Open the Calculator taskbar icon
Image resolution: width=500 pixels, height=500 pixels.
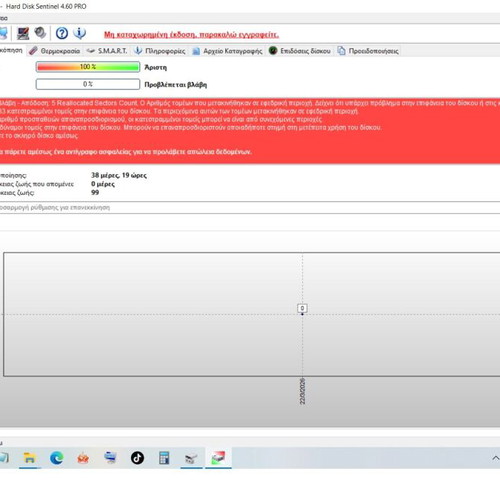(x=164, y=458)
